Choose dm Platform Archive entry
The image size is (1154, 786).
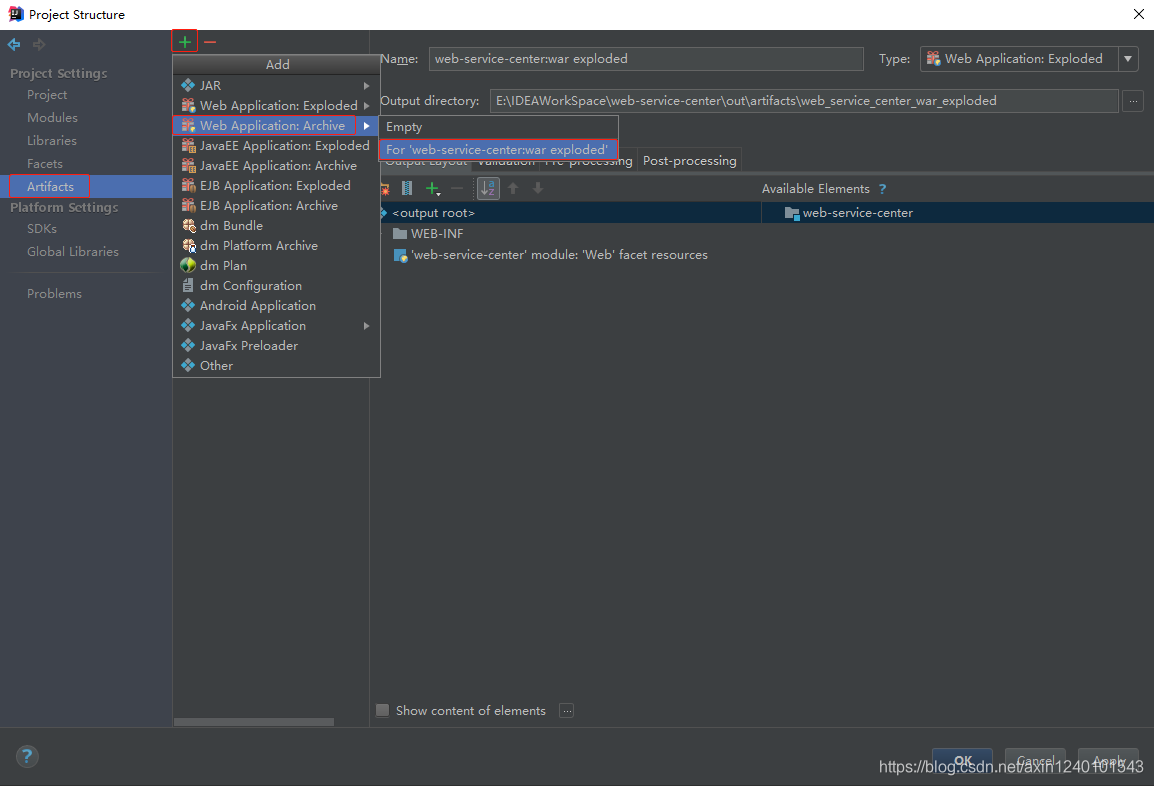click(276, 245)
